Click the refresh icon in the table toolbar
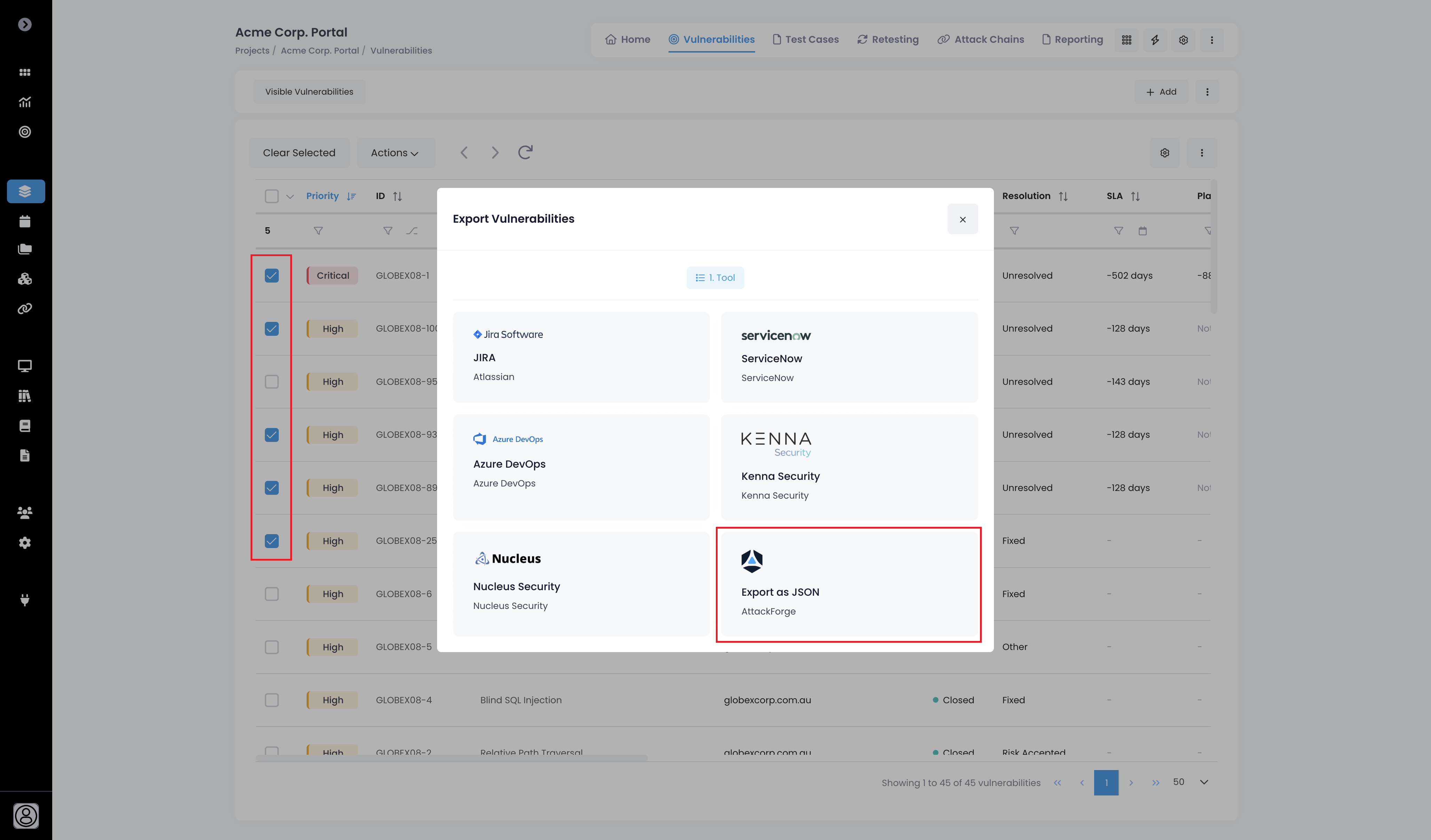 coord(525,152)
